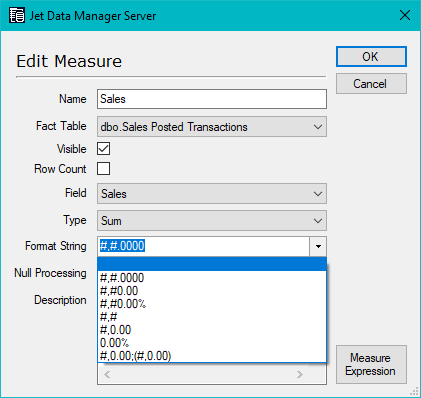This screenshot has width=421, height=398.
Task: Choose the #,#.0000 format option in list
Action: (x=212, y=278)
